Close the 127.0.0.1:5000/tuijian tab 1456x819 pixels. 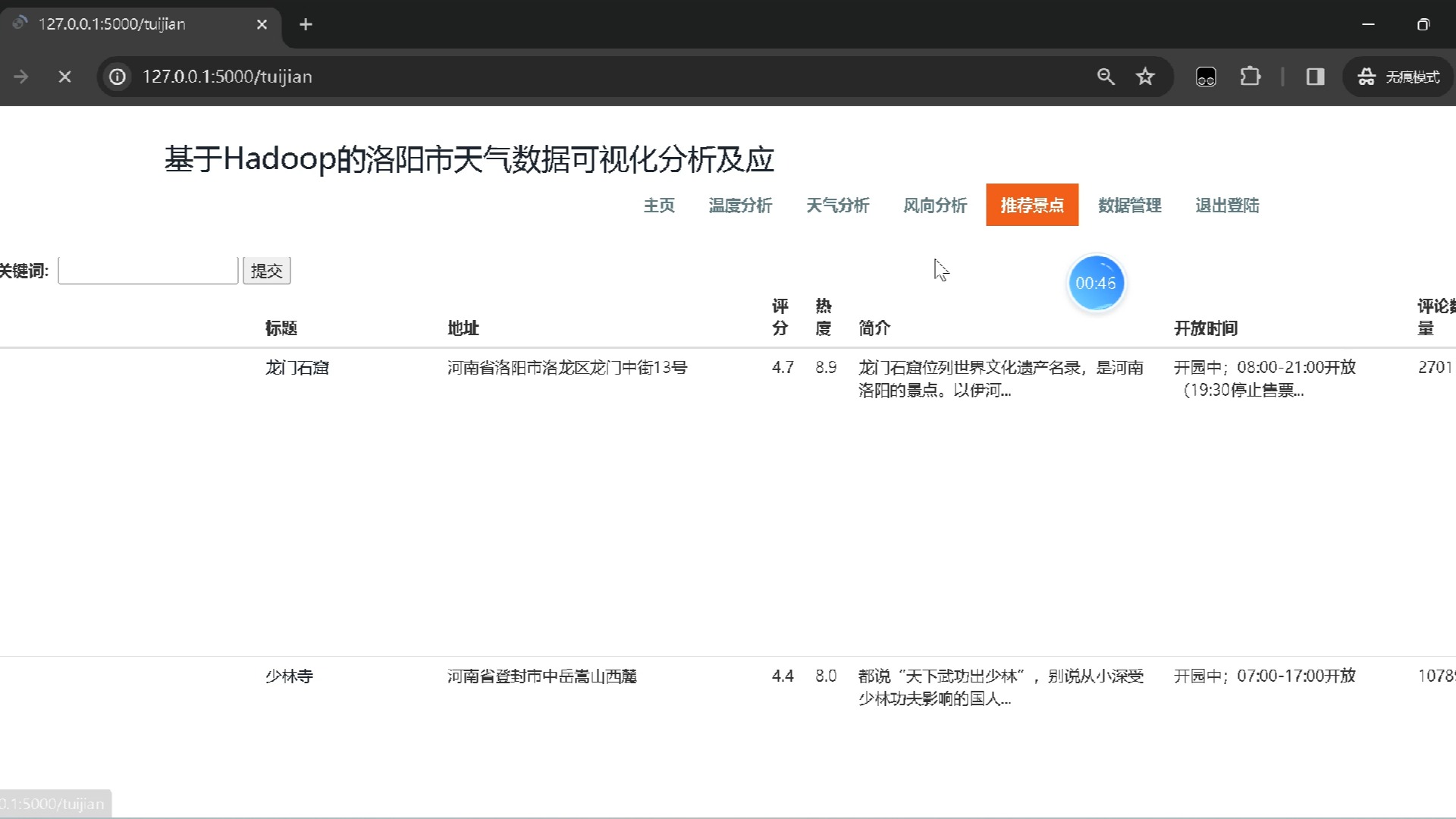click(262, 24)
